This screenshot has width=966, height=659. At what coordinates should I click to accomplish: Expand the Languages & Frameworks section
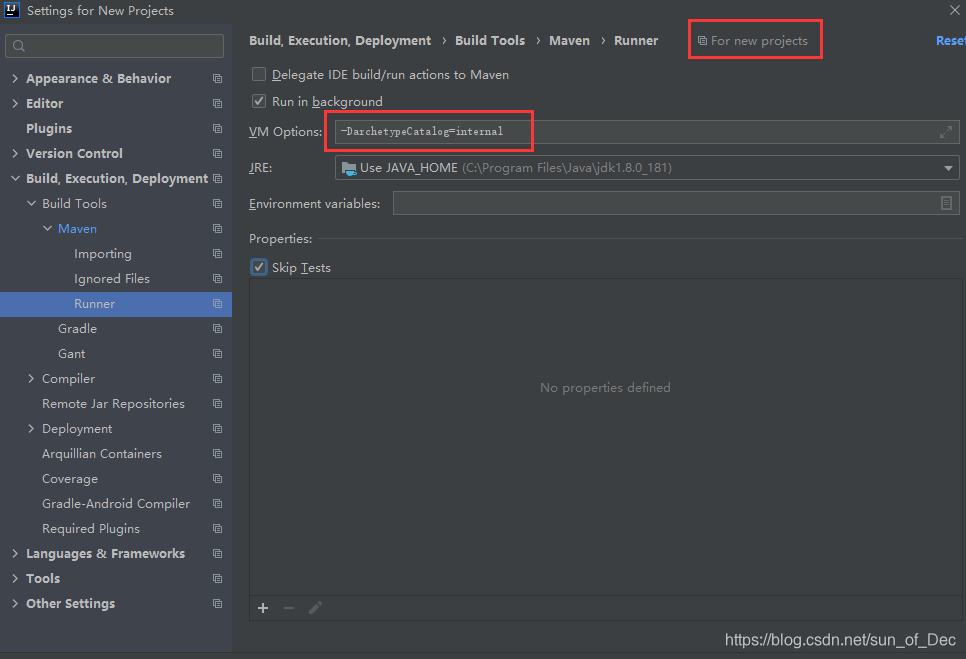pyautogui.click(x=15, y=554)
